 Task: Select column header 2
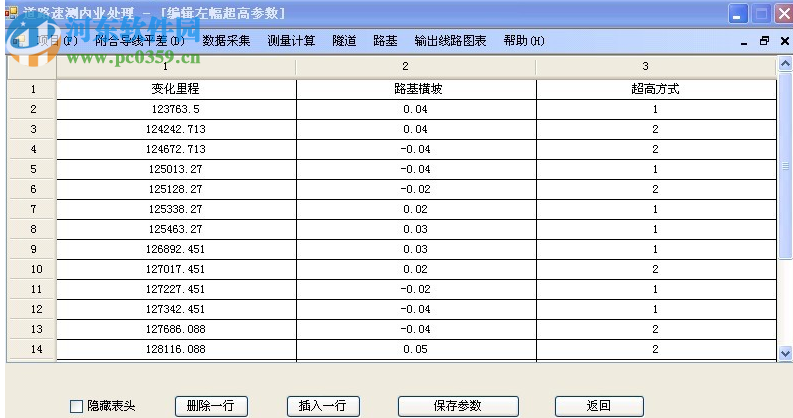[416, 67]
